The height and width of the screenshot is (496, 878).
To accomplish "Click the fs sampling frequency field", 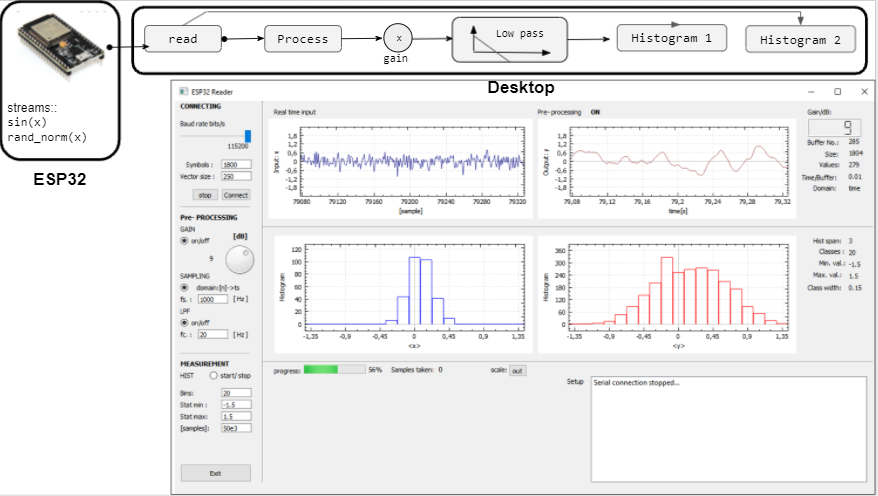I will [x=213, y=300].
